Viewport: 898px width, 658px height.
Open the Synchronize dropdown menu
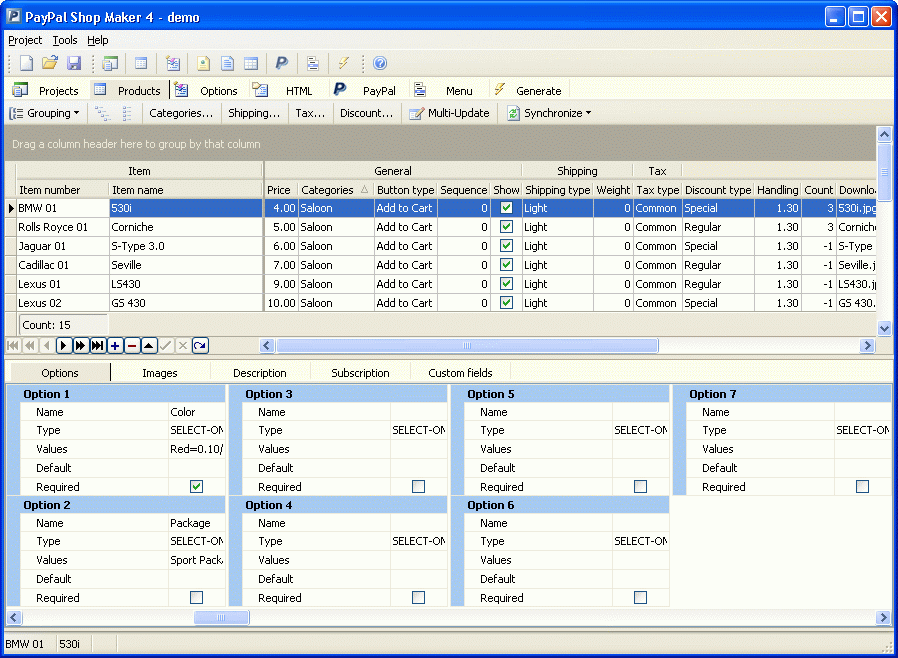[549, 113]
